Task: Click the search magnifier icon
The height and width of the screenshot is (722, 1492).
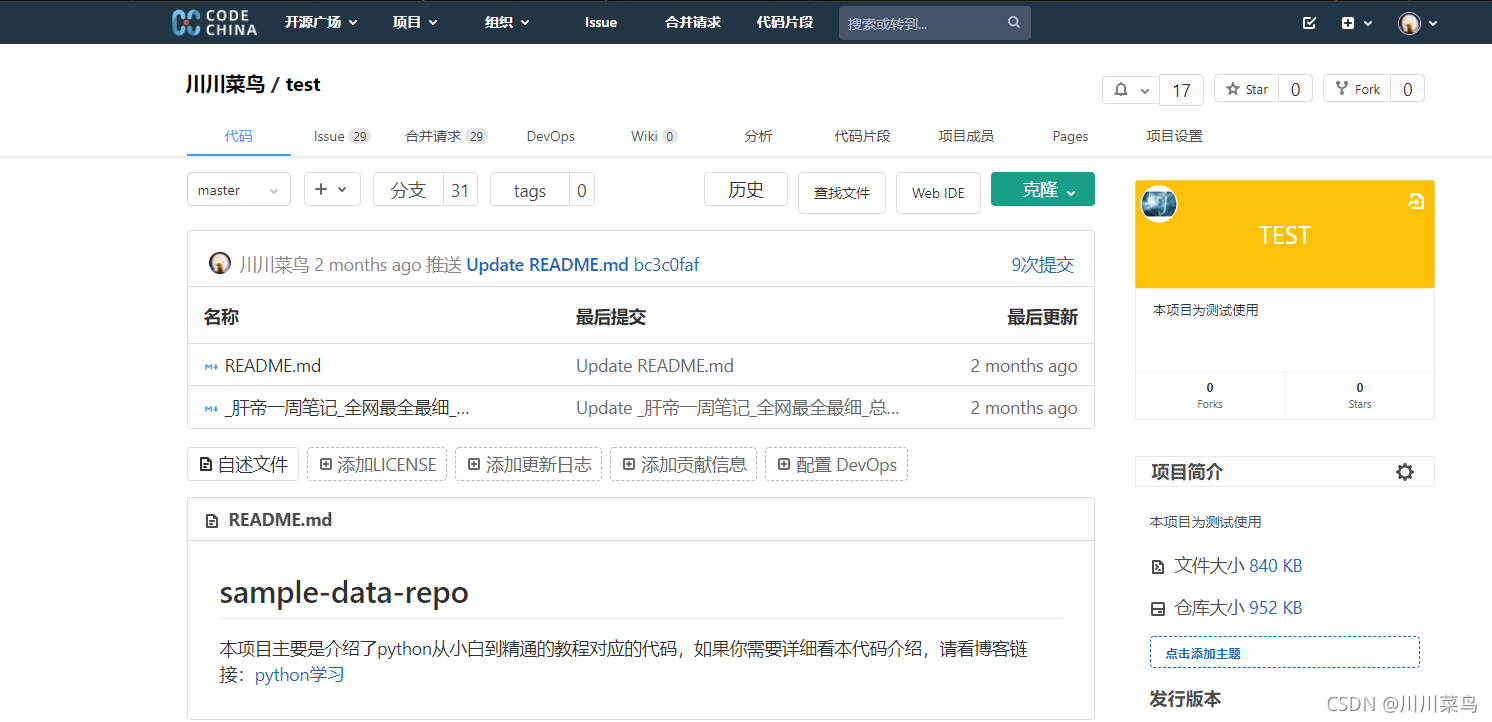Action: pos(1014,22)
